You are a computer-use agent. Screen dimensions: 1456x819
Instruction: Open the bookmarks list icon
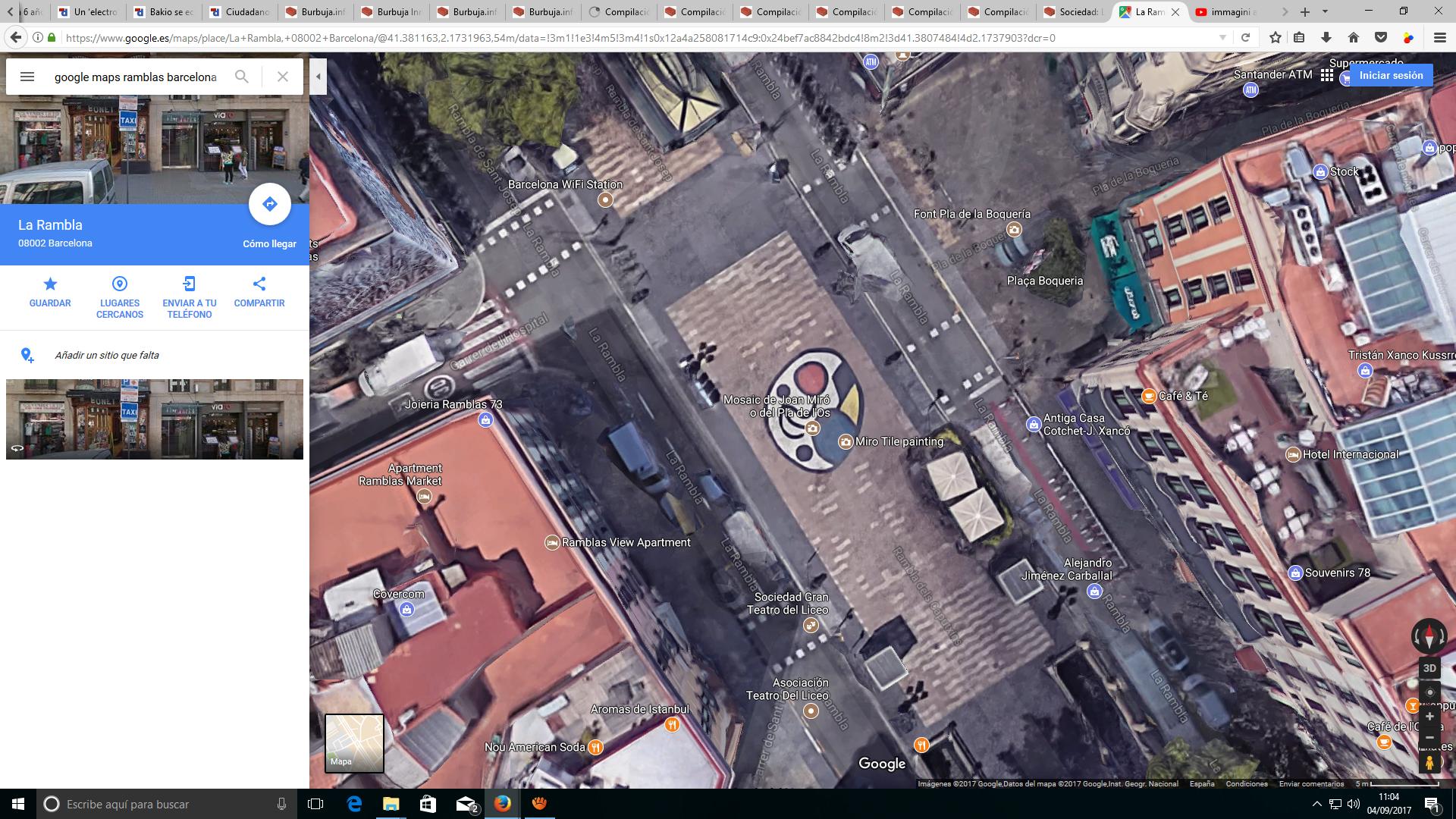1300,38
